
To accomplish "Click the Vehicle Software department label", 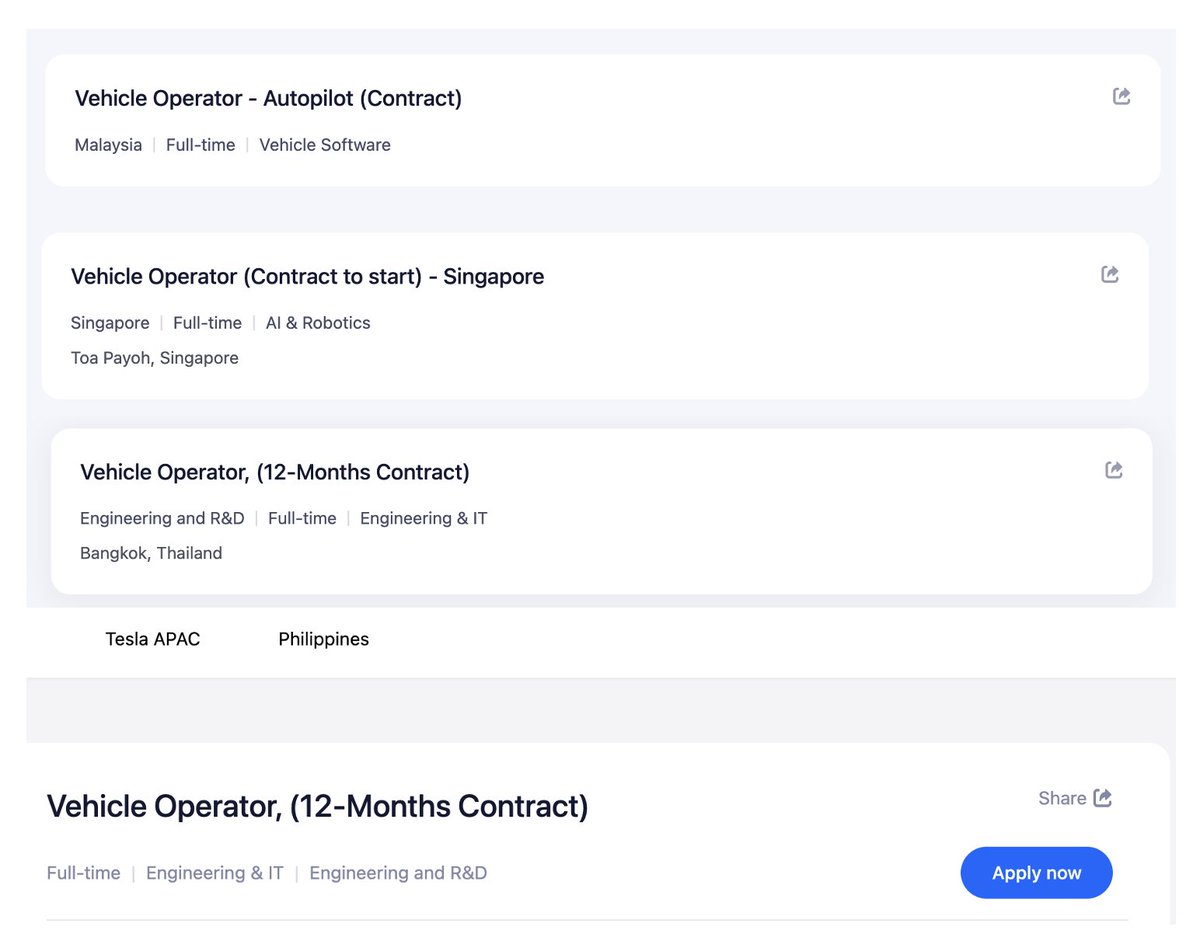I will [x=325, y=145].
